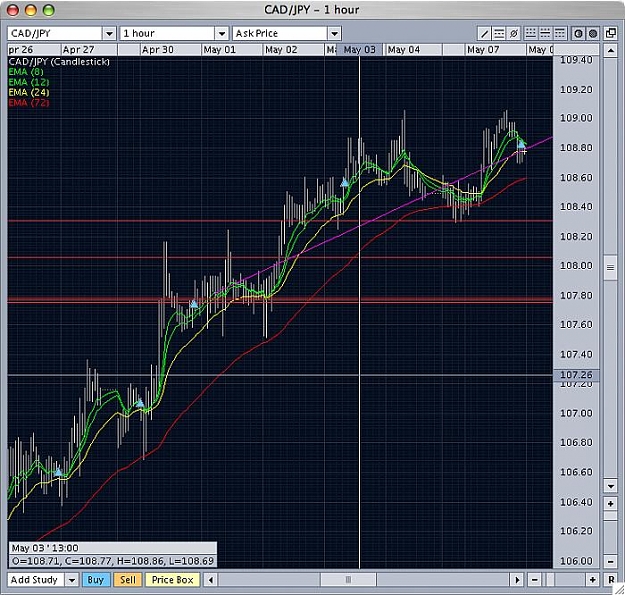625x595 pixels.
Task: Select the horizontal levels drawing tool
Action: (499, 33)
